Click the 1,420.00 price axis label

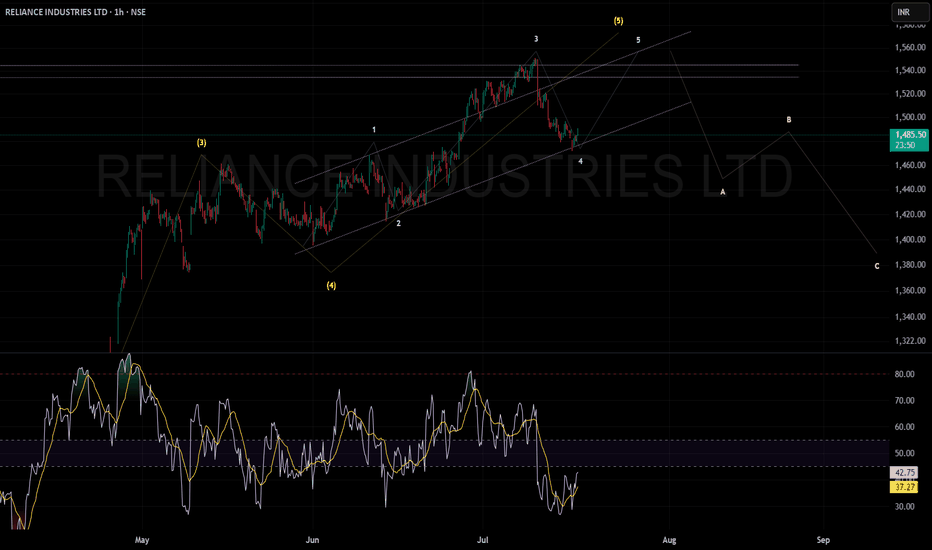tap(910, 214)
